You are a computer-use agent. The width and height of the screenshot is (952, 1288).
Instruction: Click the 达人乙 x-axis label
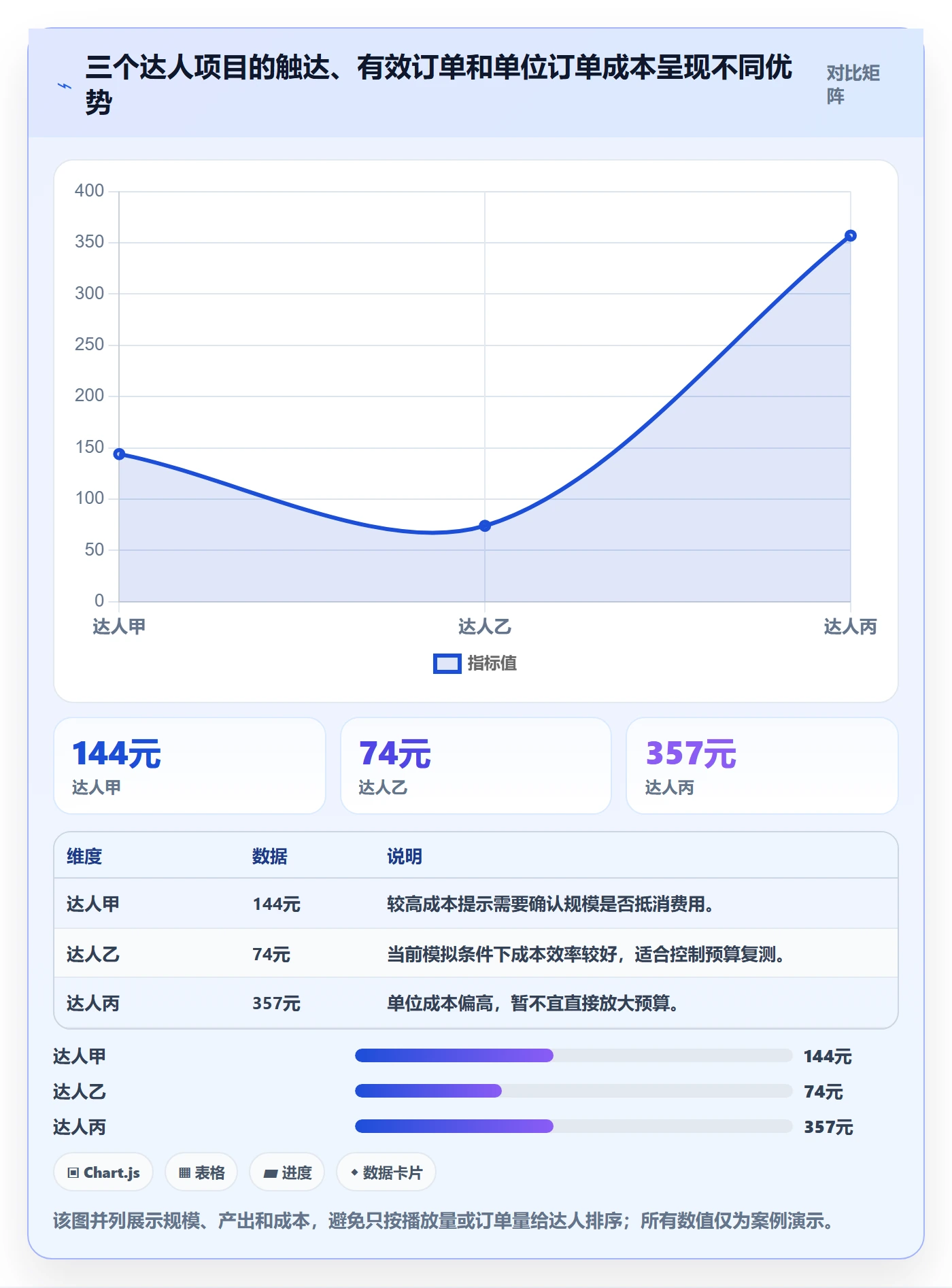click(x=485, y=626)
